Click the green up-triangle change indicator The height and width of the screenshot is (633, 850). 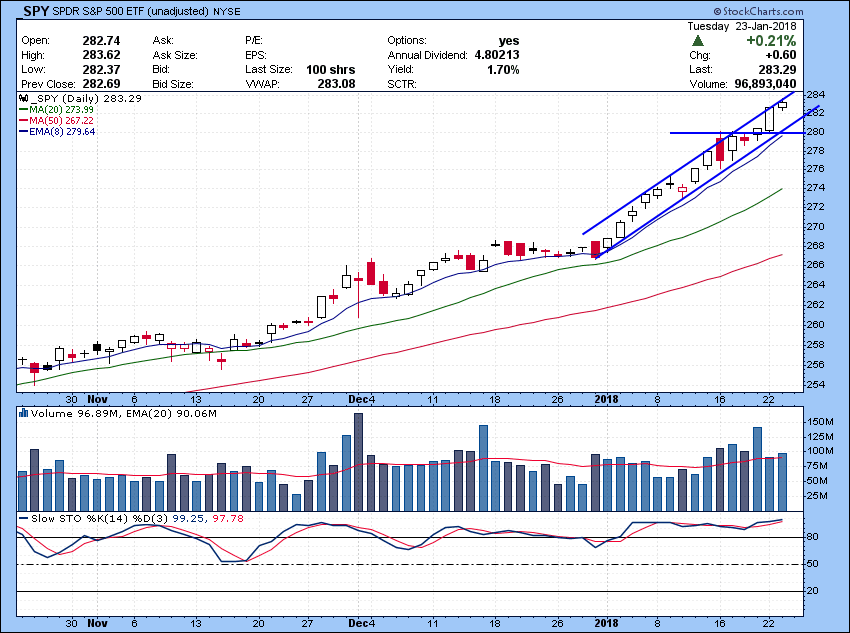coord(698,41)
